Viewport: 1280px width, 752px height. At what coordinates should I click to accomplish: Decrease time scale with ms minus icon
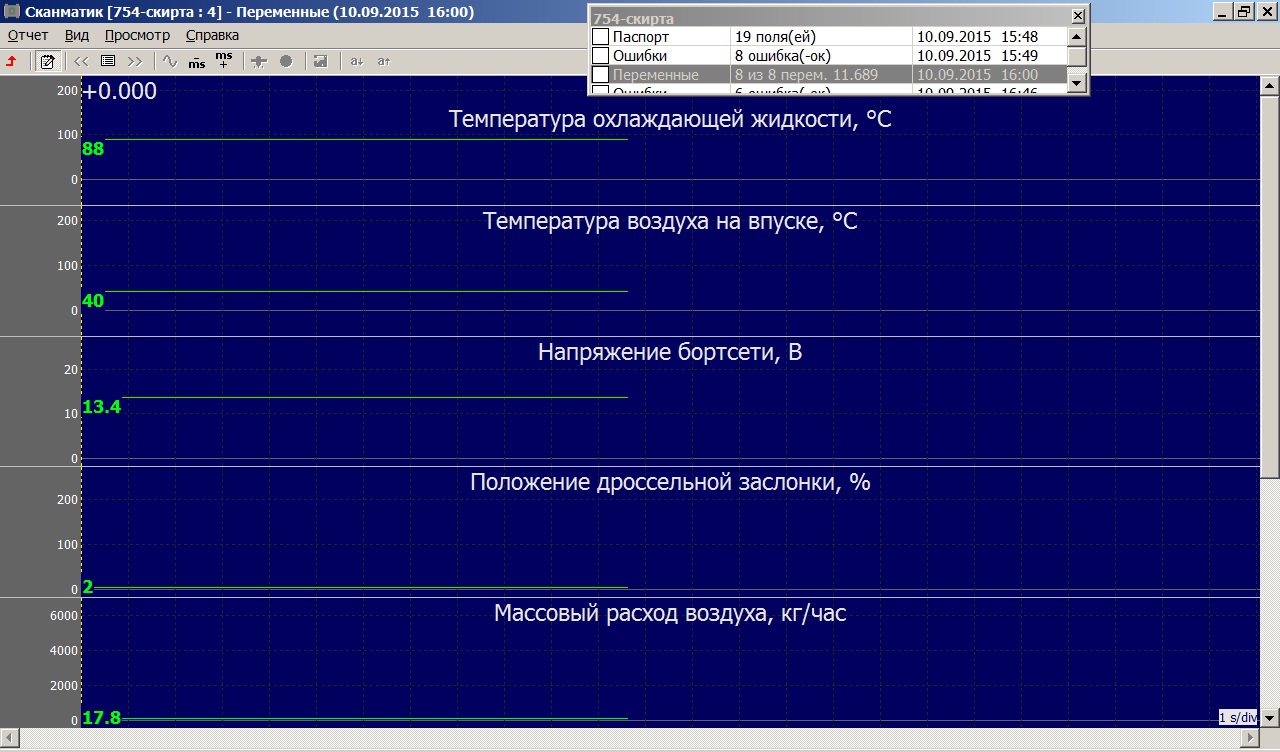pos(197,61)
